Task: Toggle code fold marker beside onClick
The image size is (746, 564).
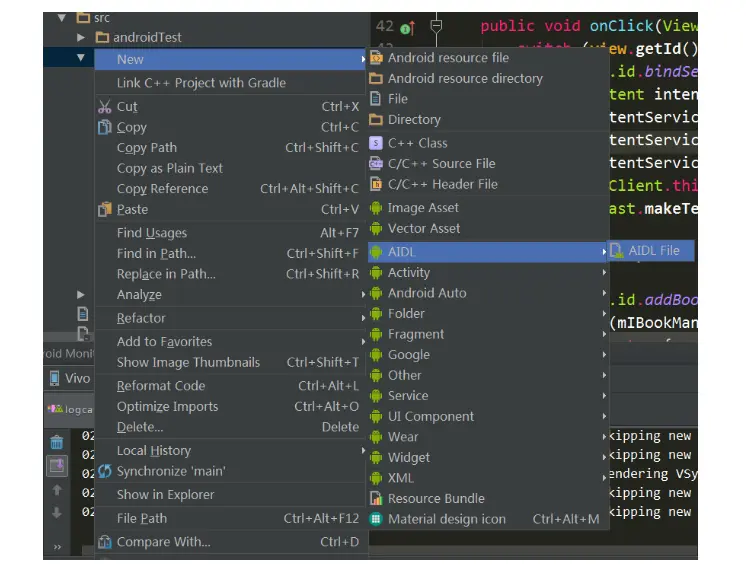Action: (x=436, y=26)
